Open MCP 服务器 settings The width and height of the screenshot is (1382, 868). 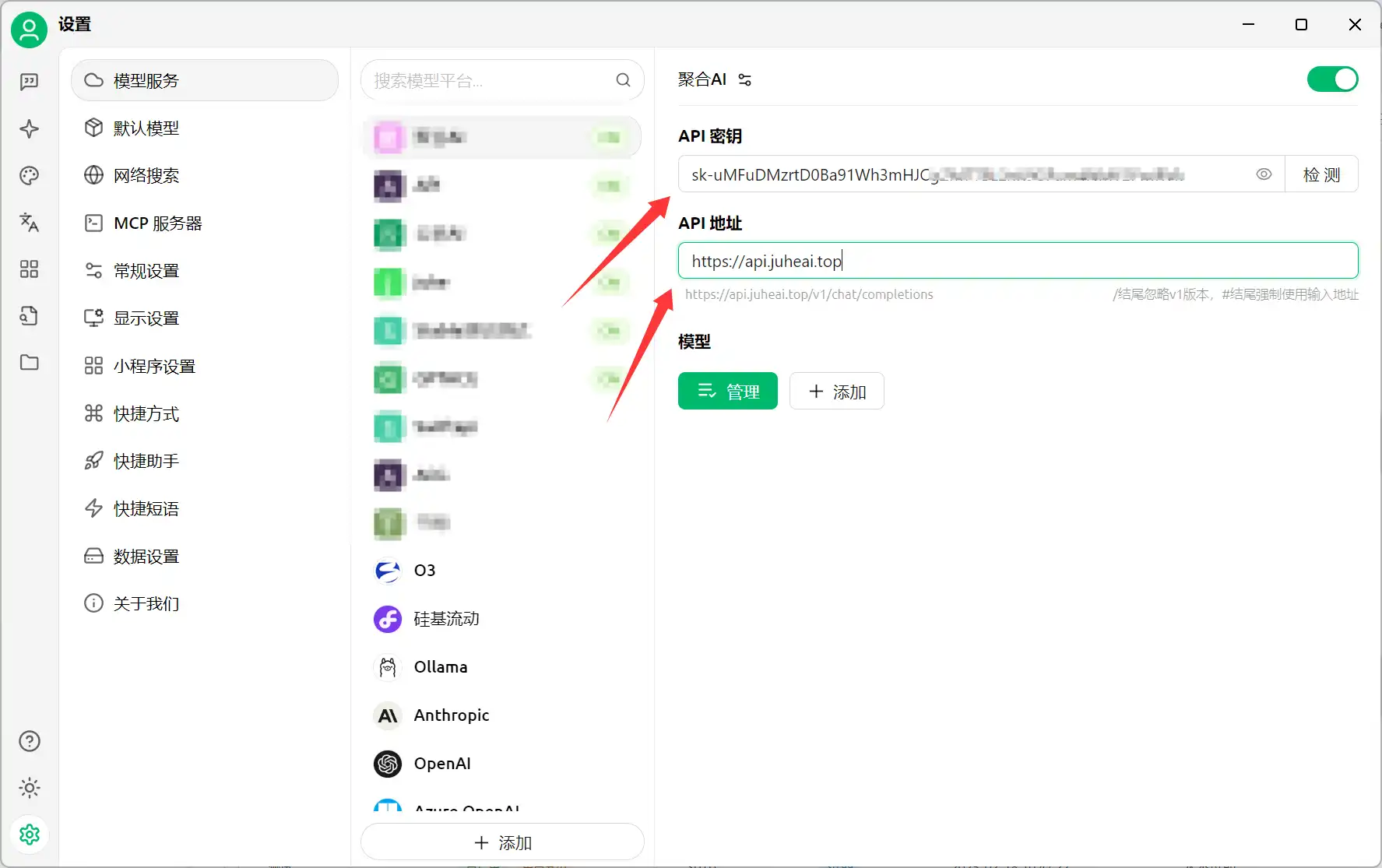coord(205,223)
